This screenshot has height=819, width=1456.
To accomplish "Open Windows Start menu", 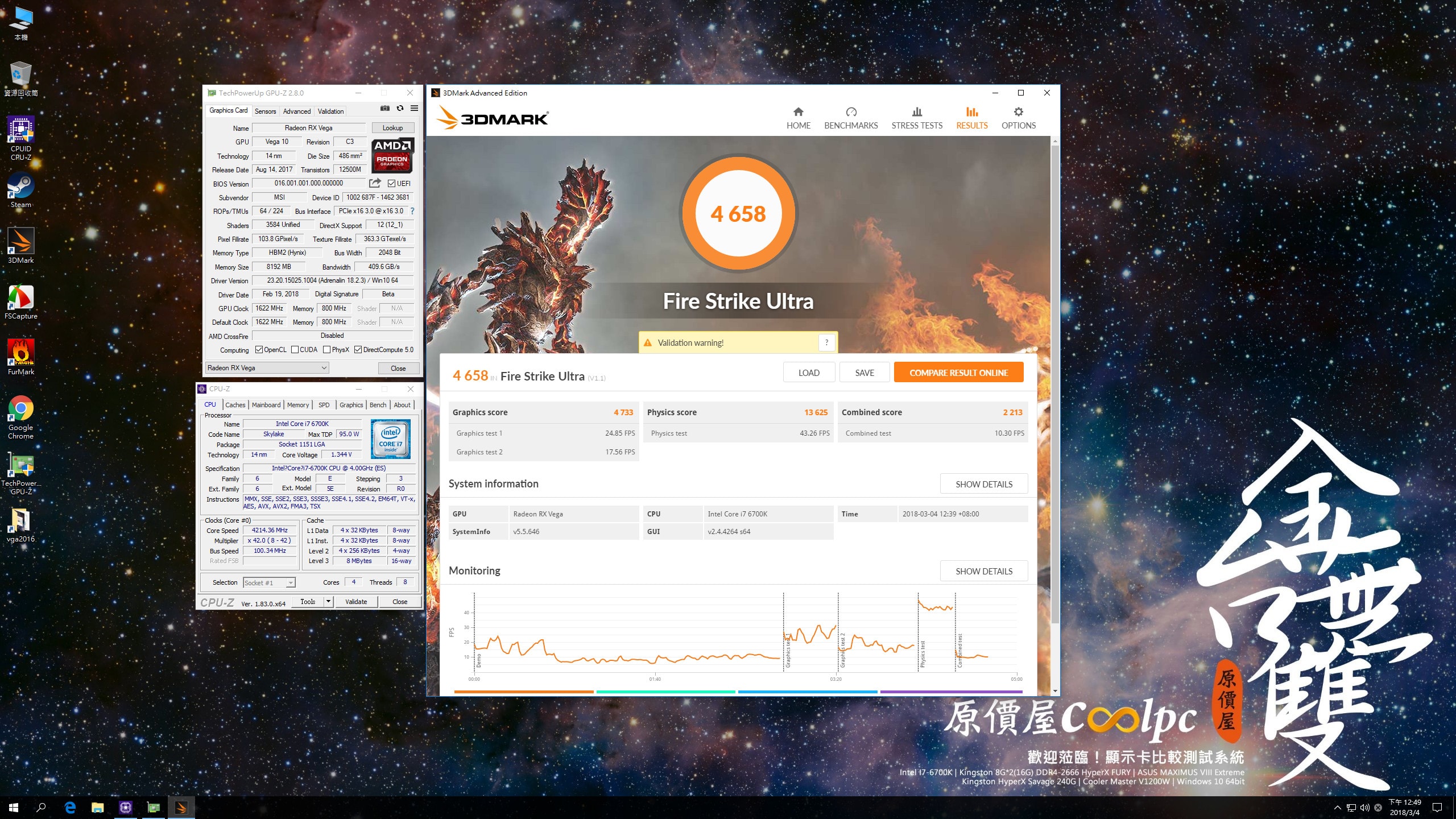I will pyautogui.click(x=14, y=807).
